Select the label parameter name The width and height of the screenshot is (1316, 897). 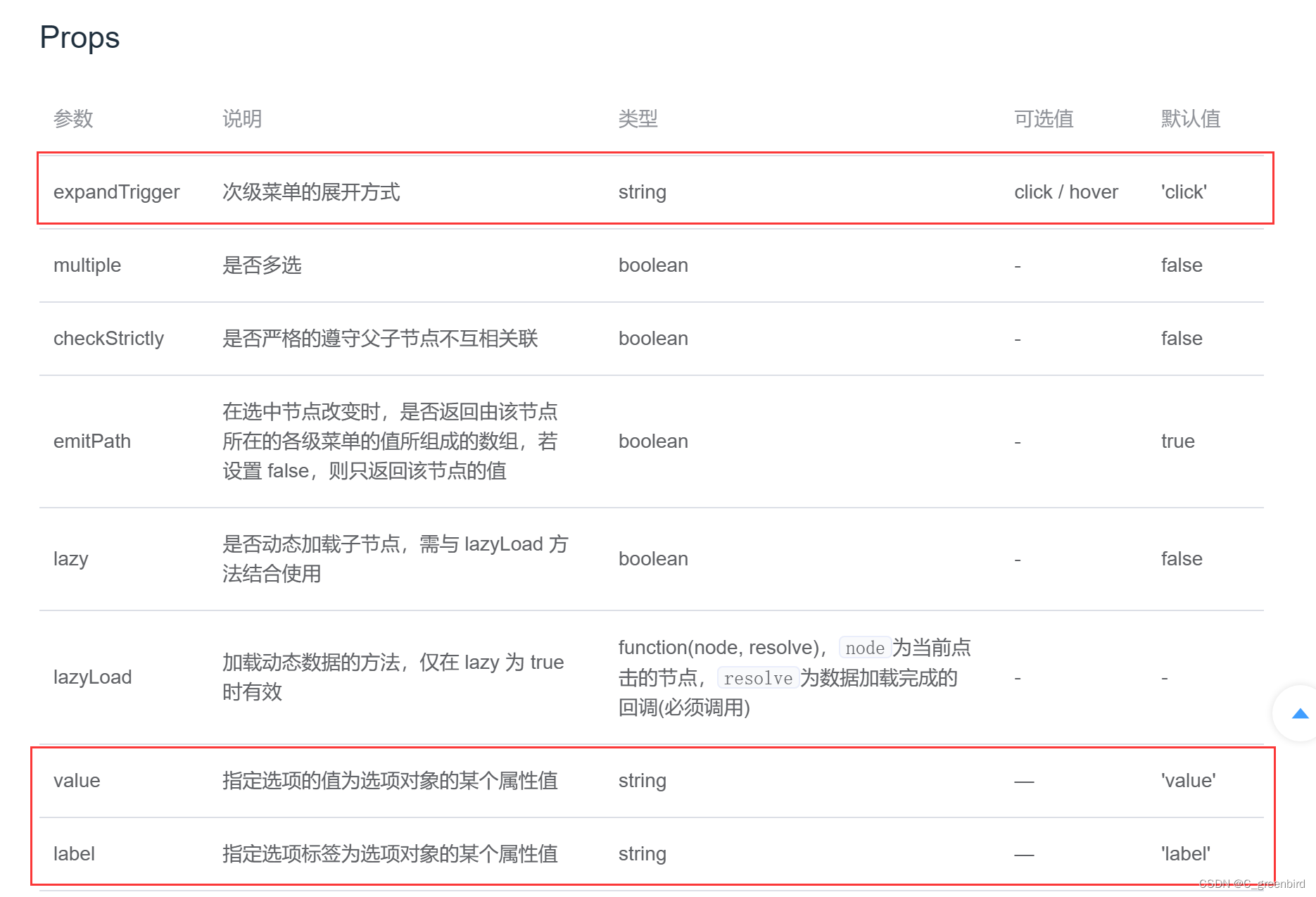(x=74, y=854)
